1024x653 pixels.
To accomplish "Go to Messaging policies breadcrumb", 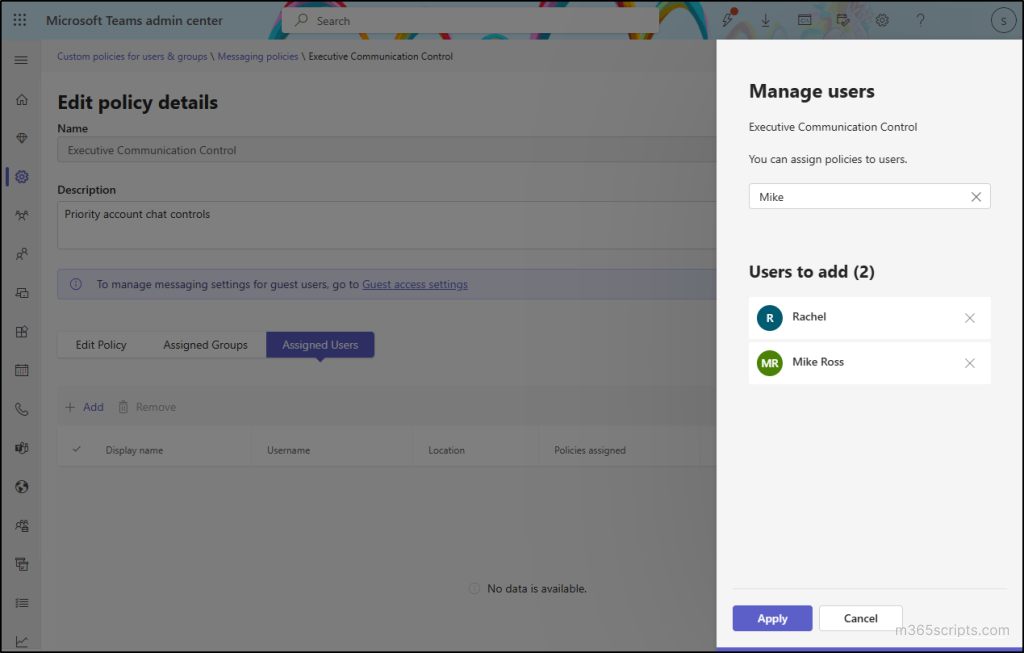I will [x=258, y=56].
